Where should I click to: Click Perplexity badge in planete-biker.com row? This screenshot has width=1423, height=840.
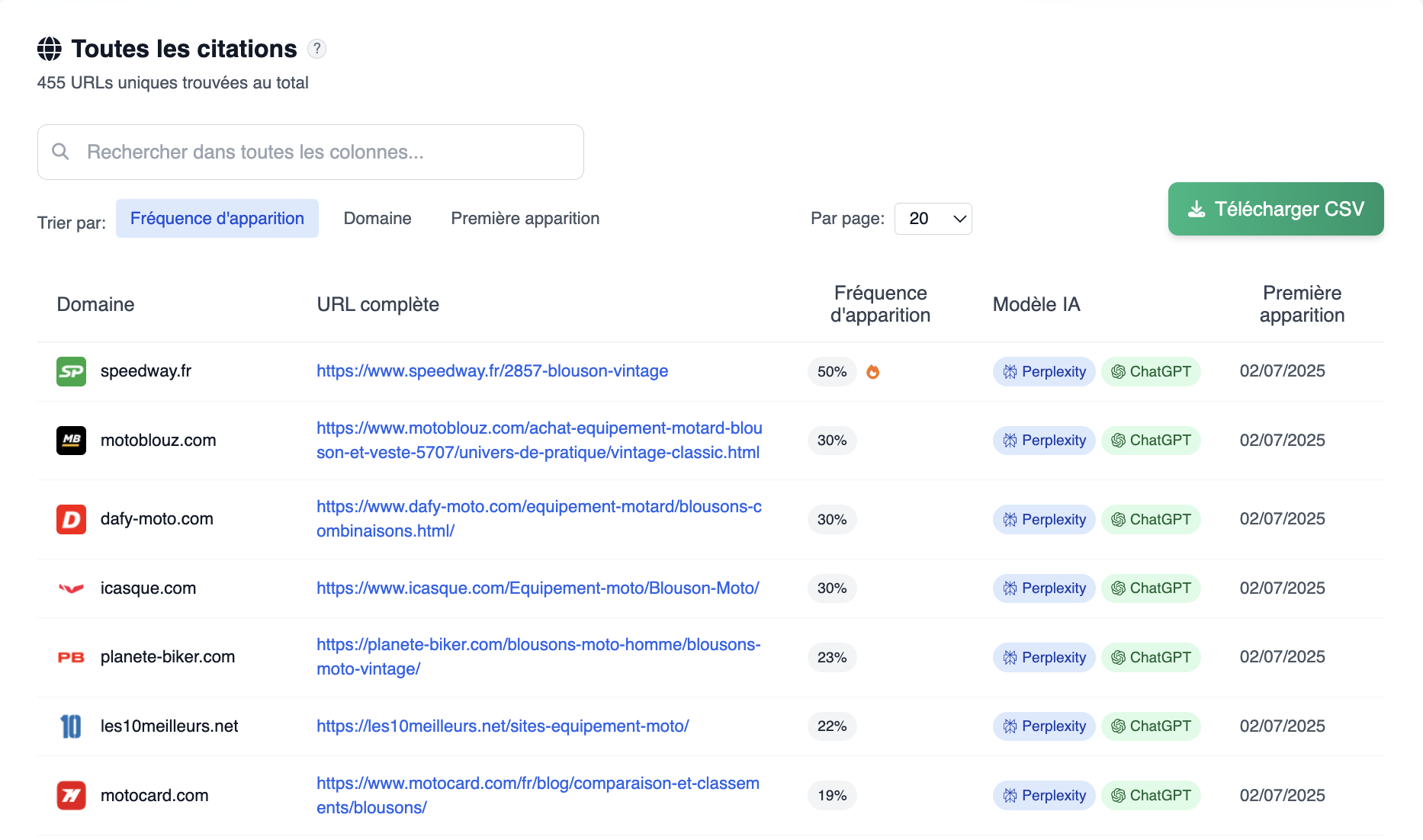click(1044, 658)
